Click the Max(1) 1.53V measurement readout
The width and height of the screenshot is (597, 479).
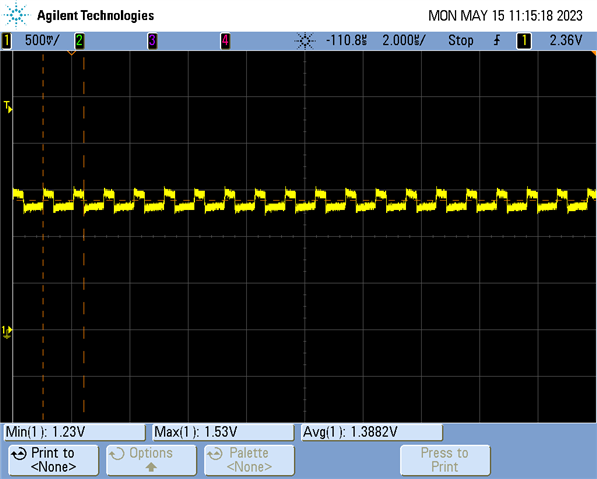point(223,432)
